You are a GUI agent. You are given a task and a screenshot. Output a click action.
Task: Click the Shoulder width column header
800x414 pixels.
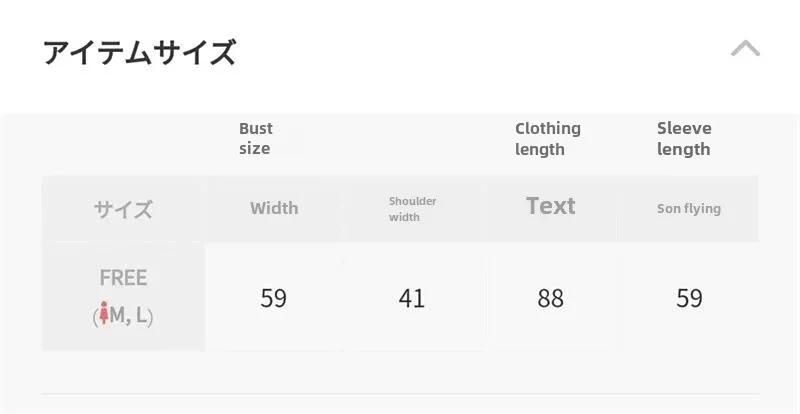pos(412,209)
